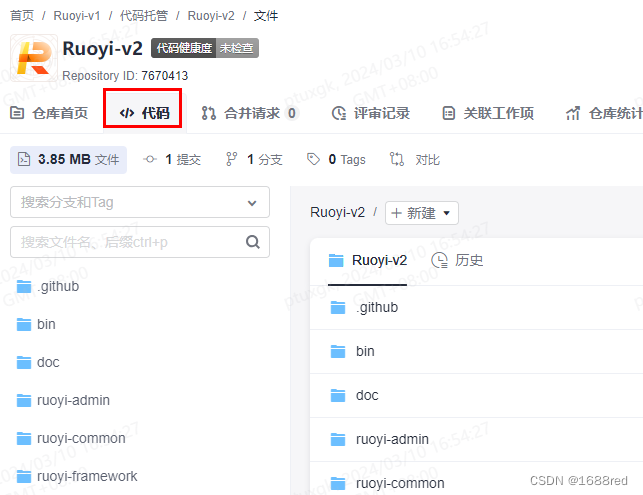Open the 搜索分支和Tag branch dropdown
Viewport: 643px width, 495px height.
click(x=140, y=202)
